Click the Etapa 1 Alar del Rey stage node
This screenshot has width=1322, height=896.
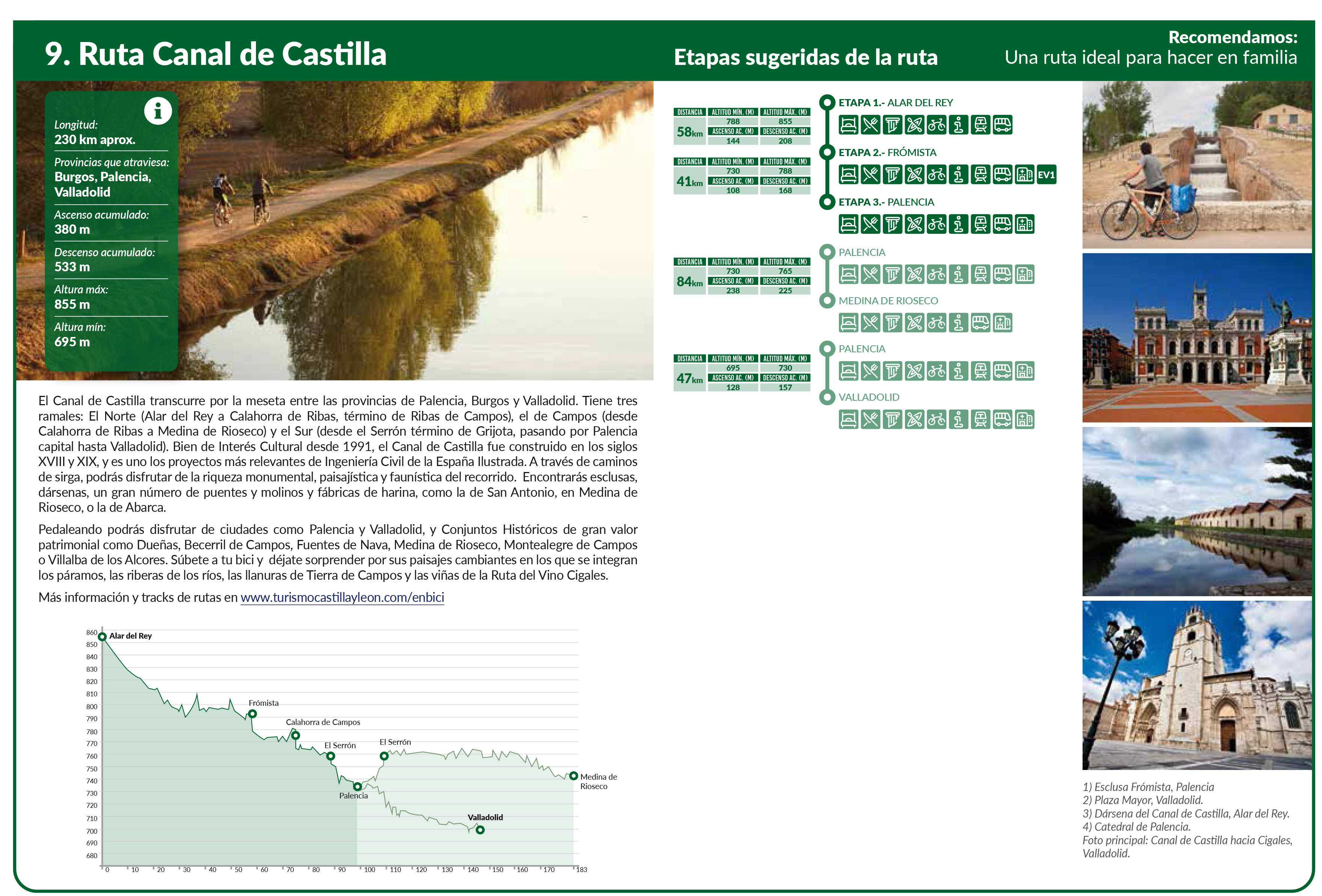(827, 103)
